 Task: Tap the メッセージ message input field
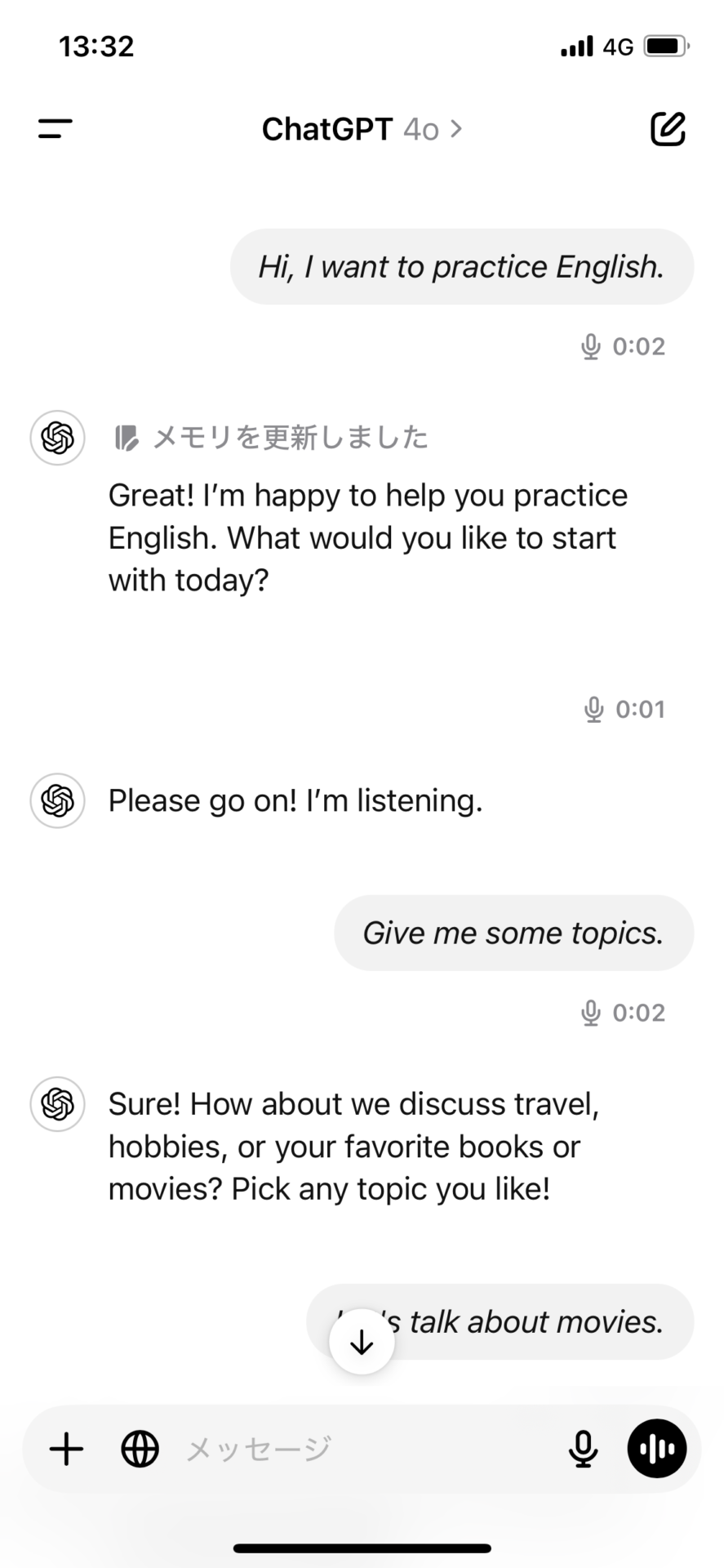tap(359, 1450)
